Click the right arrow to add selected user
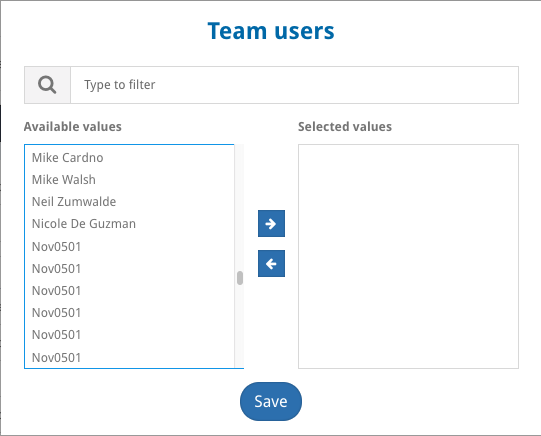 [x=271, y=224]
